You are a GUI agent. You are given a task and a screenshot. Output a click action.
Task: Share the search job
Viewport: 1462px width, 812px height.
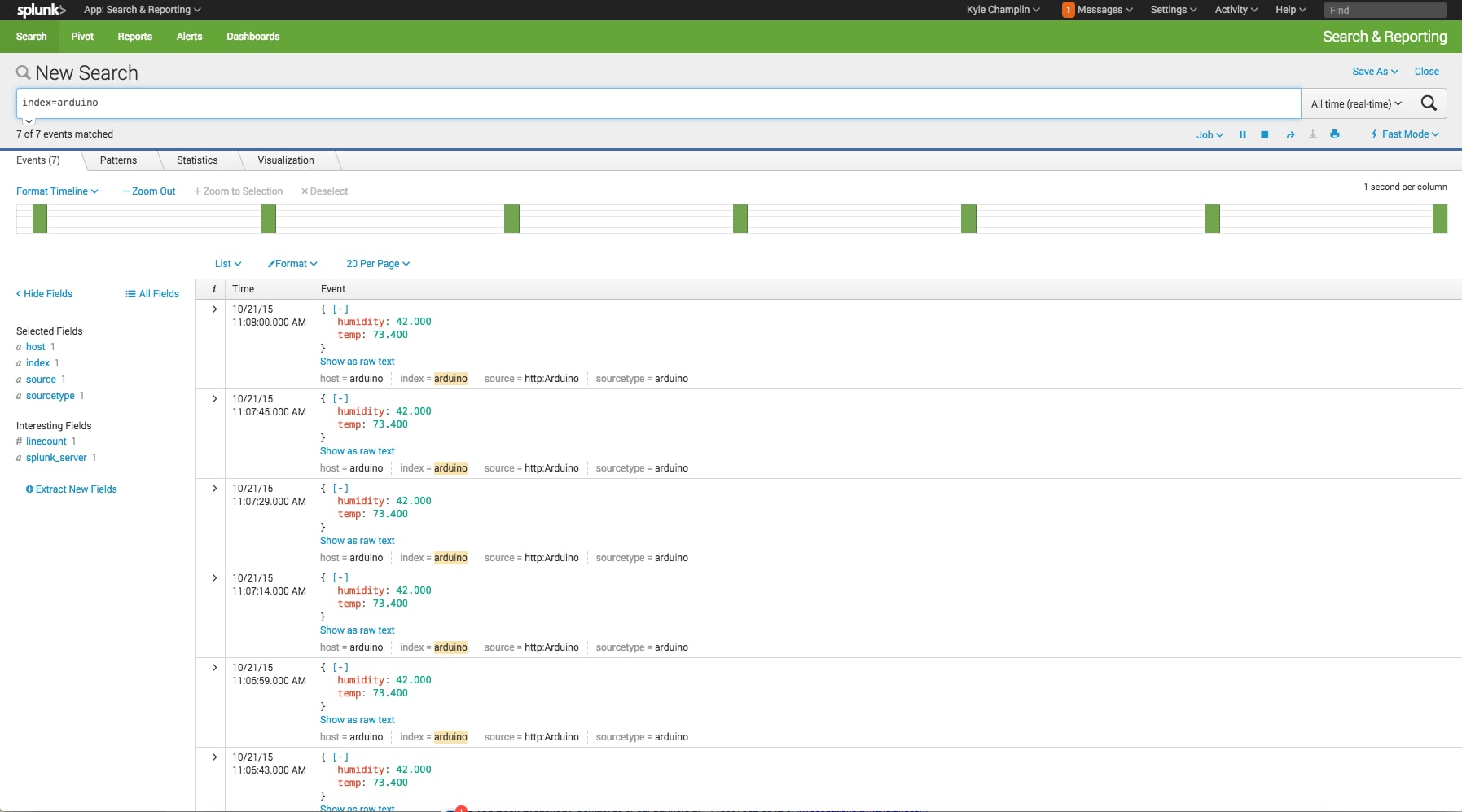point(1290,134)
